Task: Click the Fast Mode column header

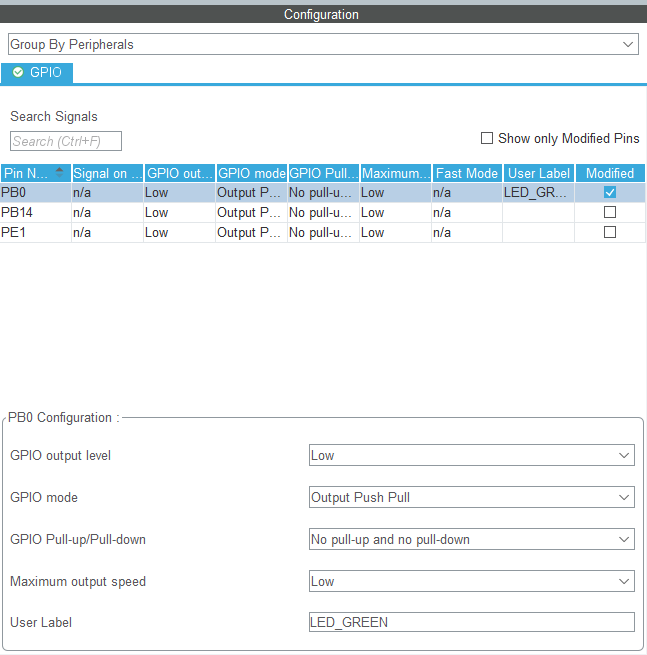Action: [466, 173]
